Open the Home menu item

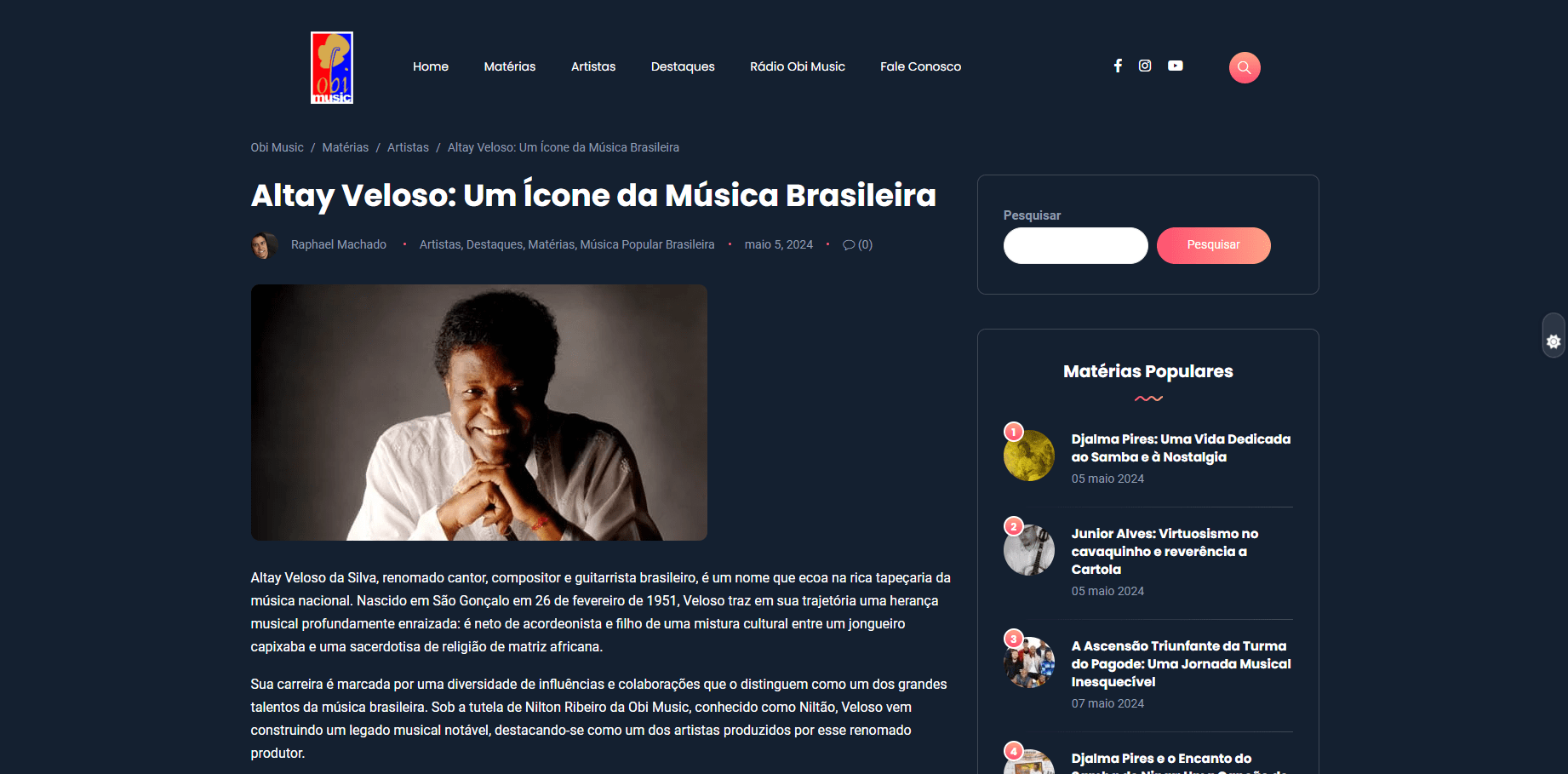tap(431, 66)
